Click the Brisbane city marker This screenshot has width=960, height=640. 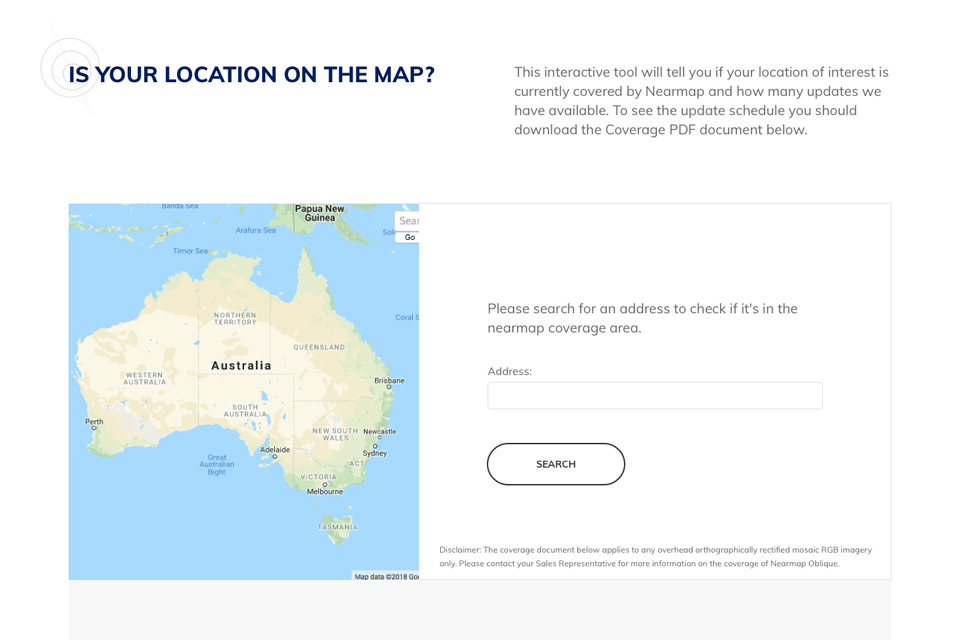(x=389, y=387)
